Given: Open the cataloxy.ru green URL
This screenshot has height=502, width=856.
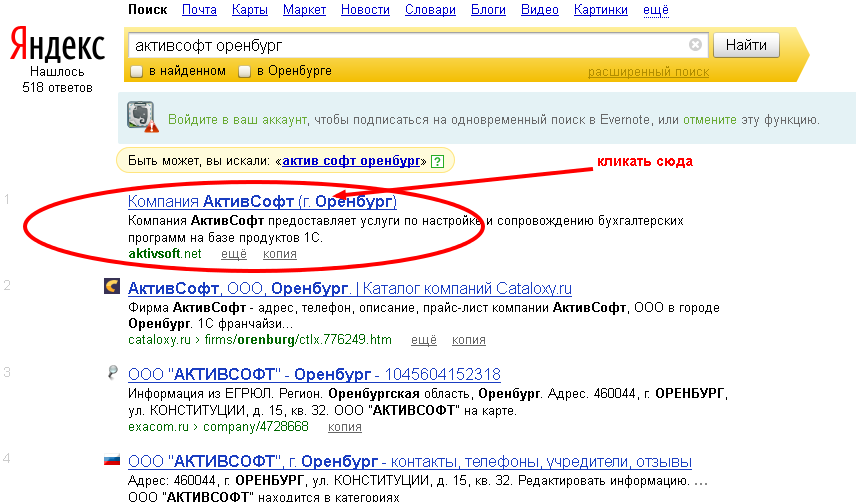Looking at the screenshot, I should (x=260, y=340).
